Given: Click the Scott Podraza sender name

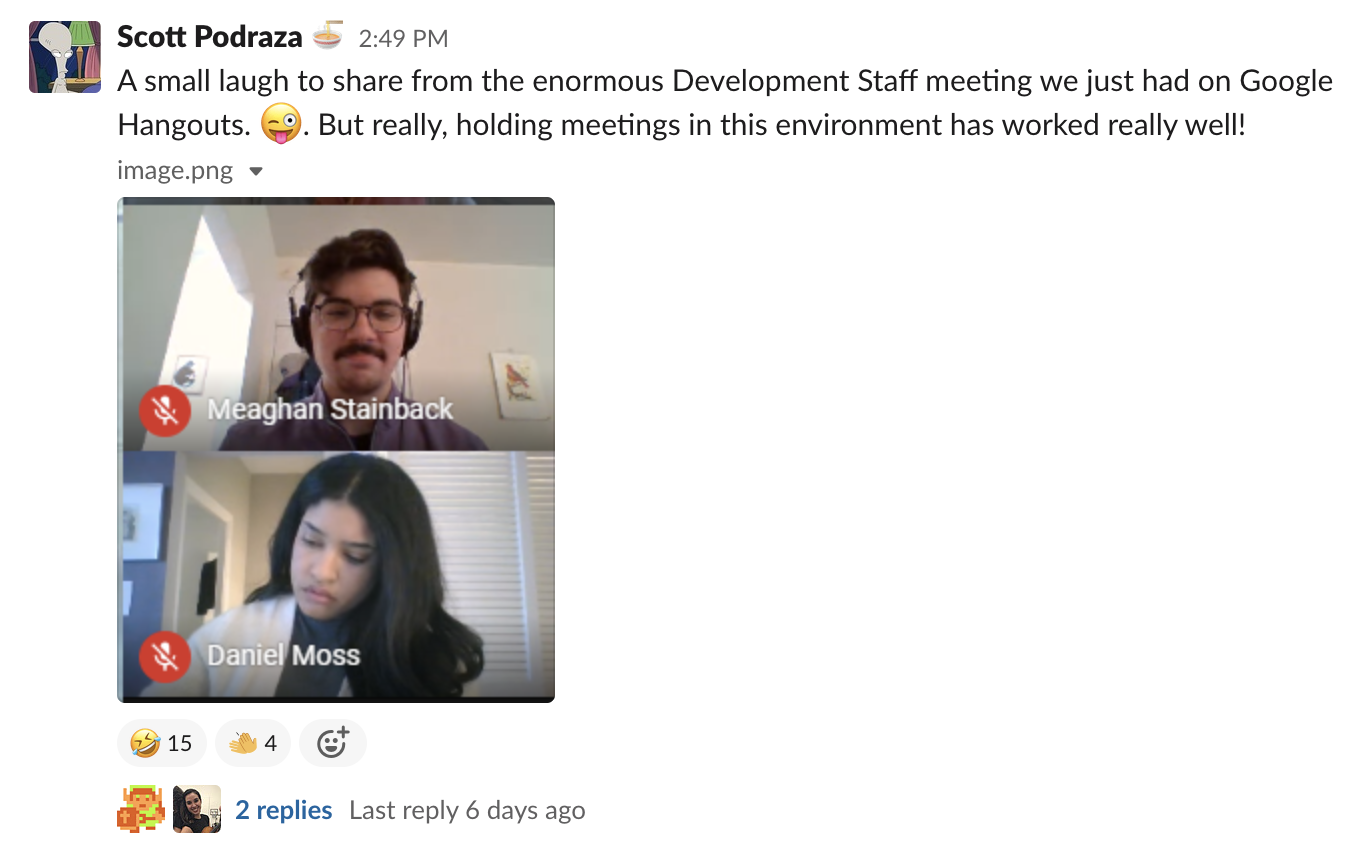Looking at the screenshot, I should coord(210,38).
